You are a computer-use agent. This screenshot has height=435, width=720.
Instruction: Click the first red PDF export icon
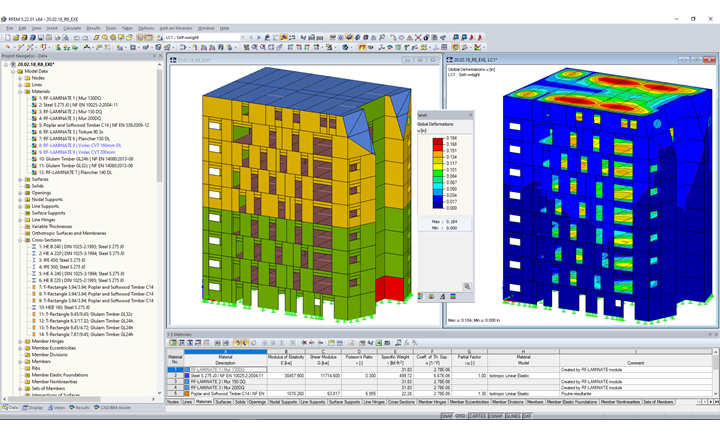(x=472, y=37)
